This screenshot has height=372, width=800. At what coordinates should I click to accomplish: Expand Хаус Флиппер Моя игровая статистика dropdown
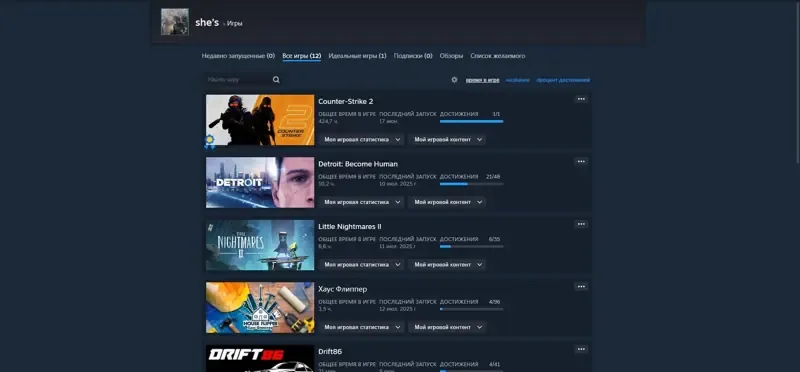click(x=361, y=327)
